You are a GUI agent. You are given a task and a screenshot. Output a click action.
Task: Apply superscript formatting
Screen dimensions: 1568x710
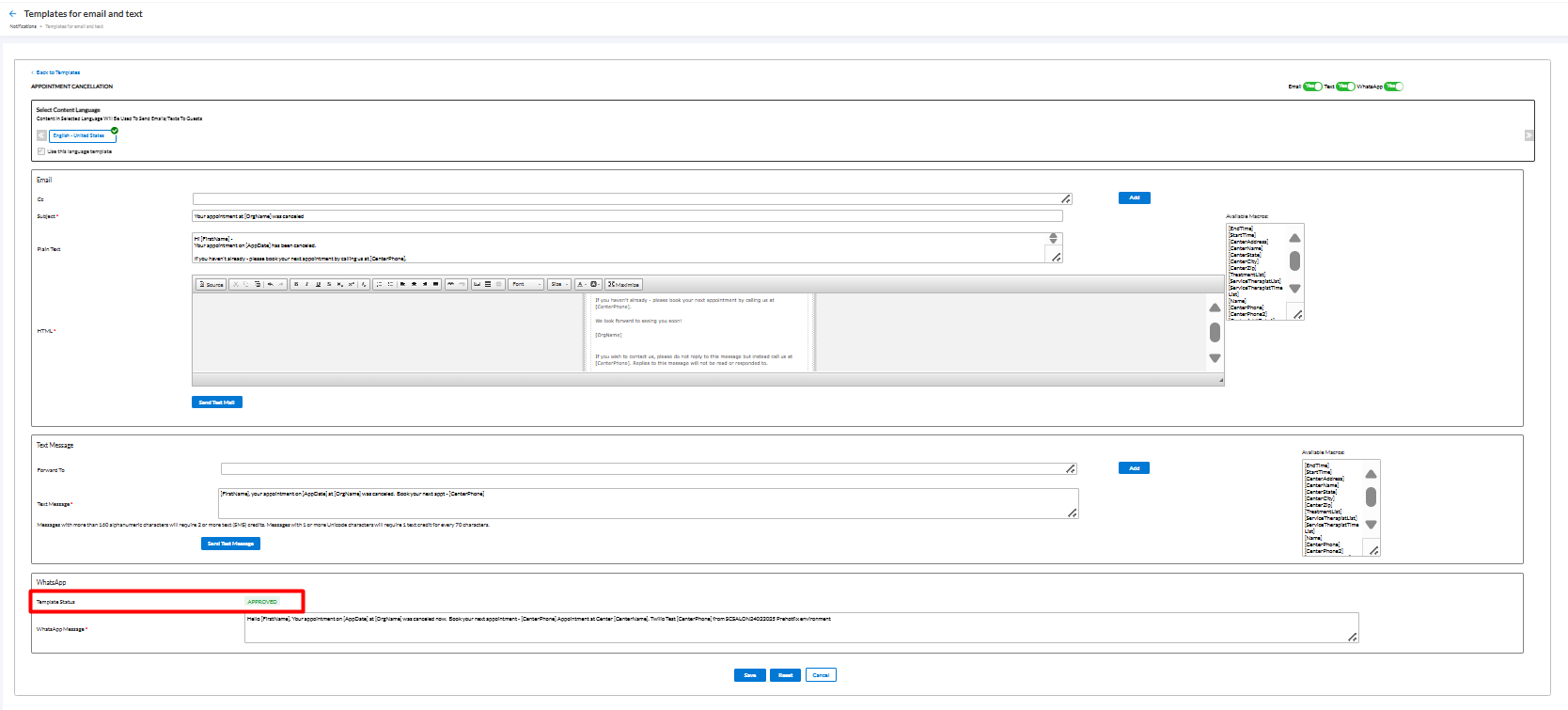tap(352, 284)
